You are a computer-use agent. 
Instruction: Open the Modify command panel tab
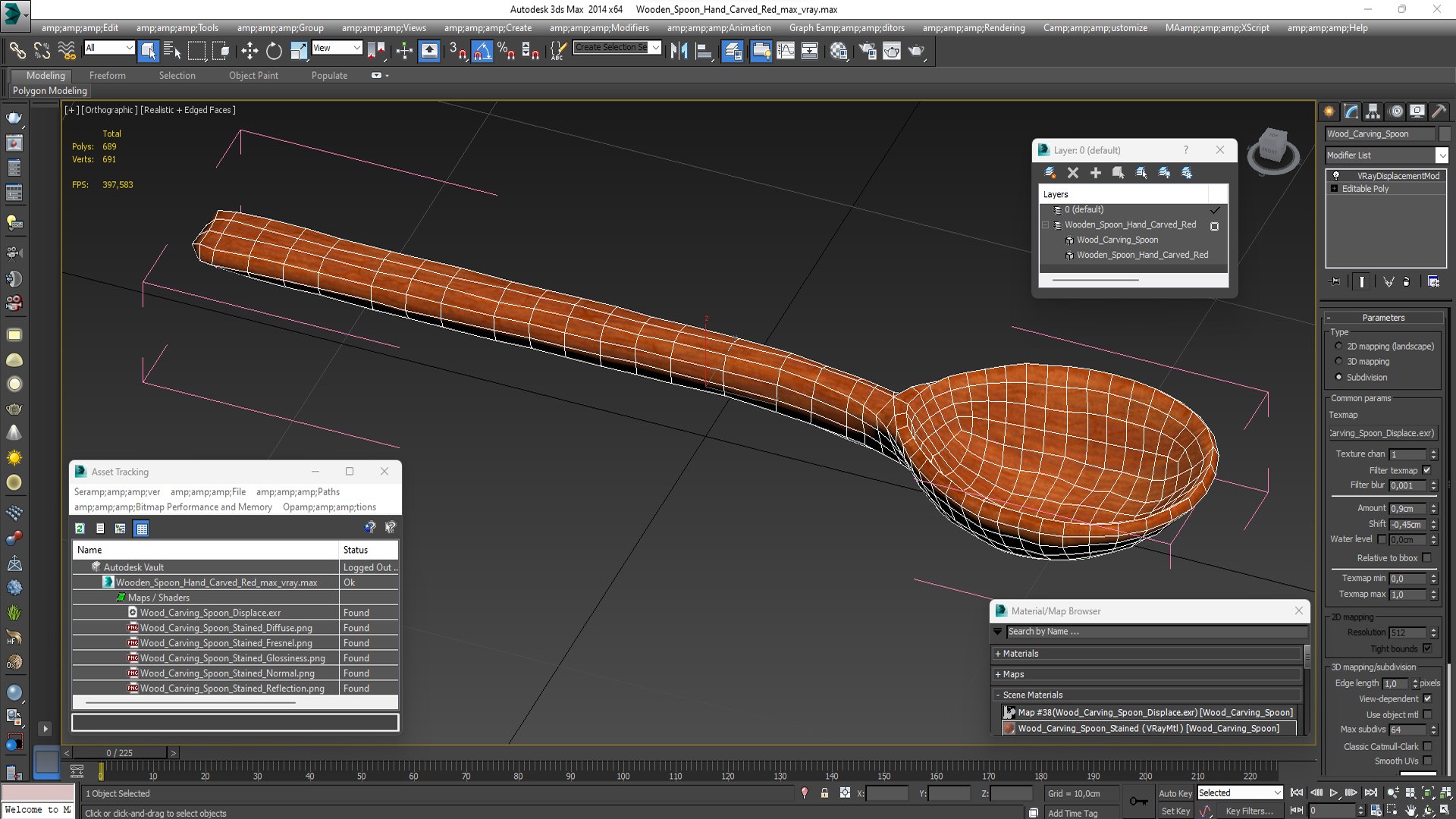point(1351,111)
